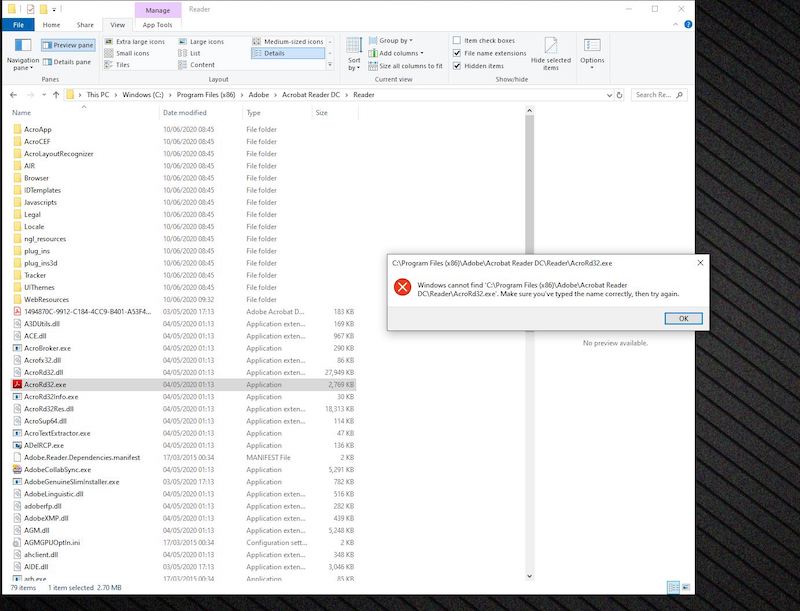800x611 pixels.
Task: Dismiss the error dialog with OK
Action: click(x=683, y=318)
